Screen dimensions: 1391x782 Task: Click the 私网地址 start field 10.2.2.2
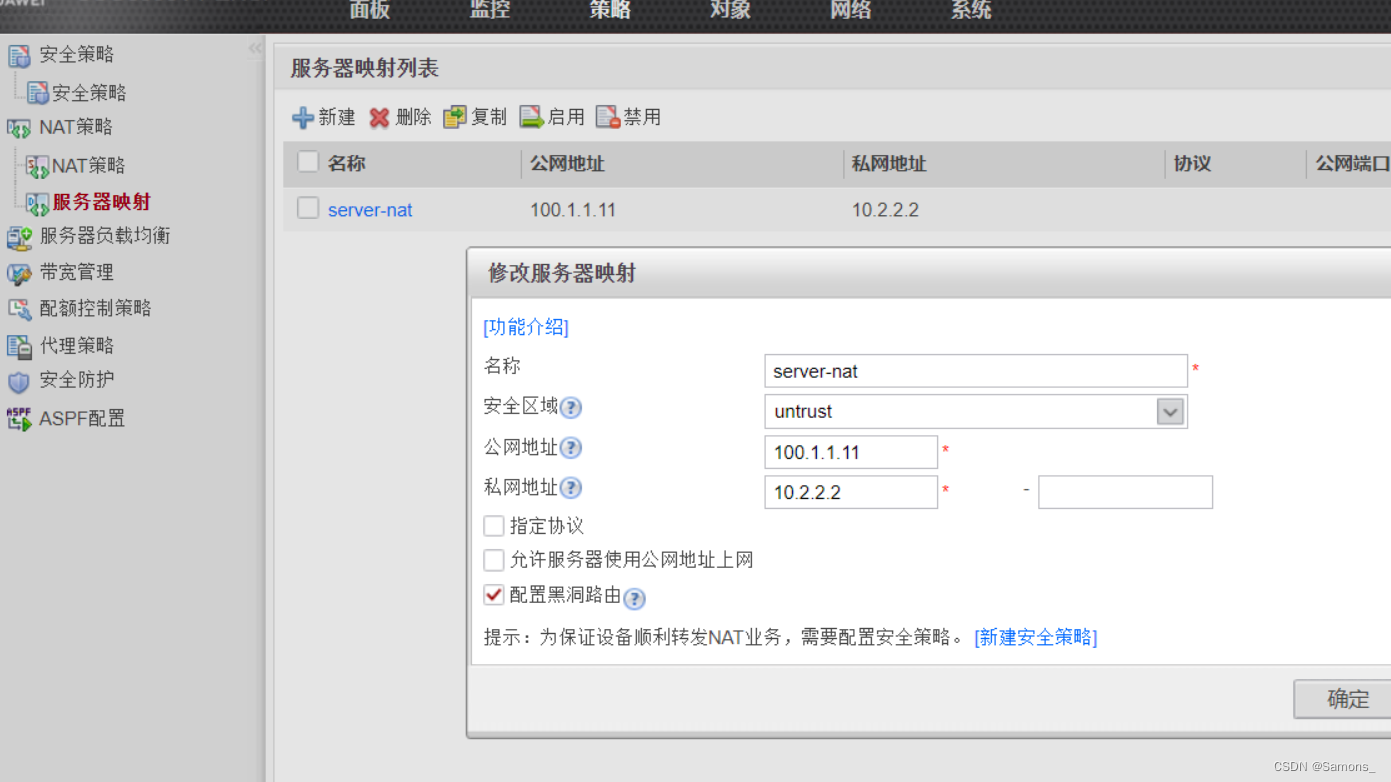(851, 492)
